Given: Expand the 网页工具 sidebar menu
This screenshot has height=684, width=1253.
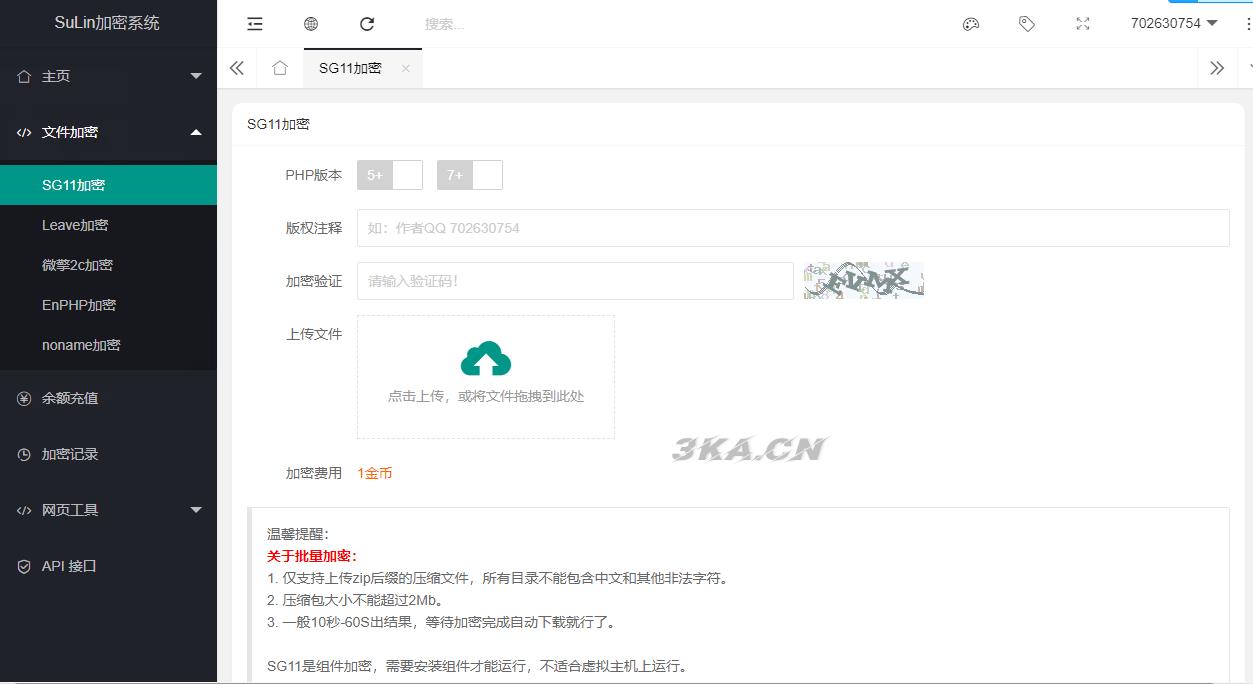Looking at the screenshot, I should [108, 510].
